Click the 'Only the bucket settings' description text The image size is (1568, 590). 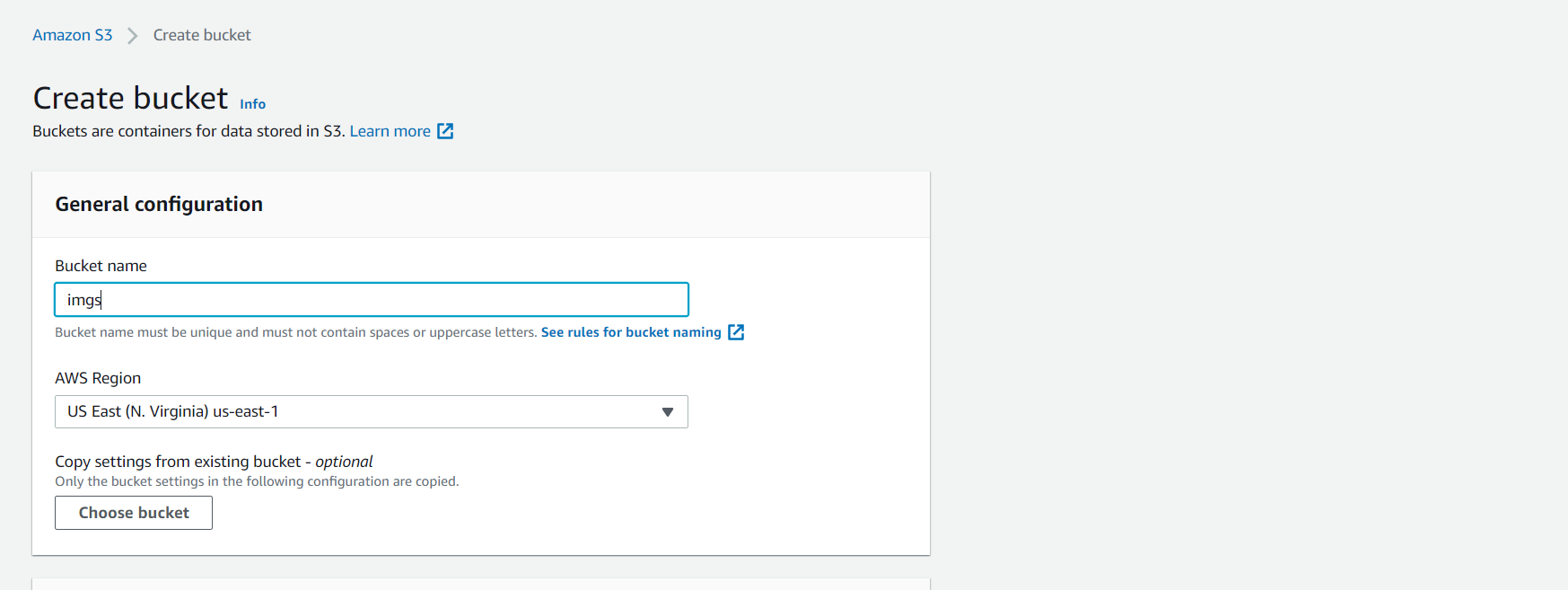click(257, 481)
